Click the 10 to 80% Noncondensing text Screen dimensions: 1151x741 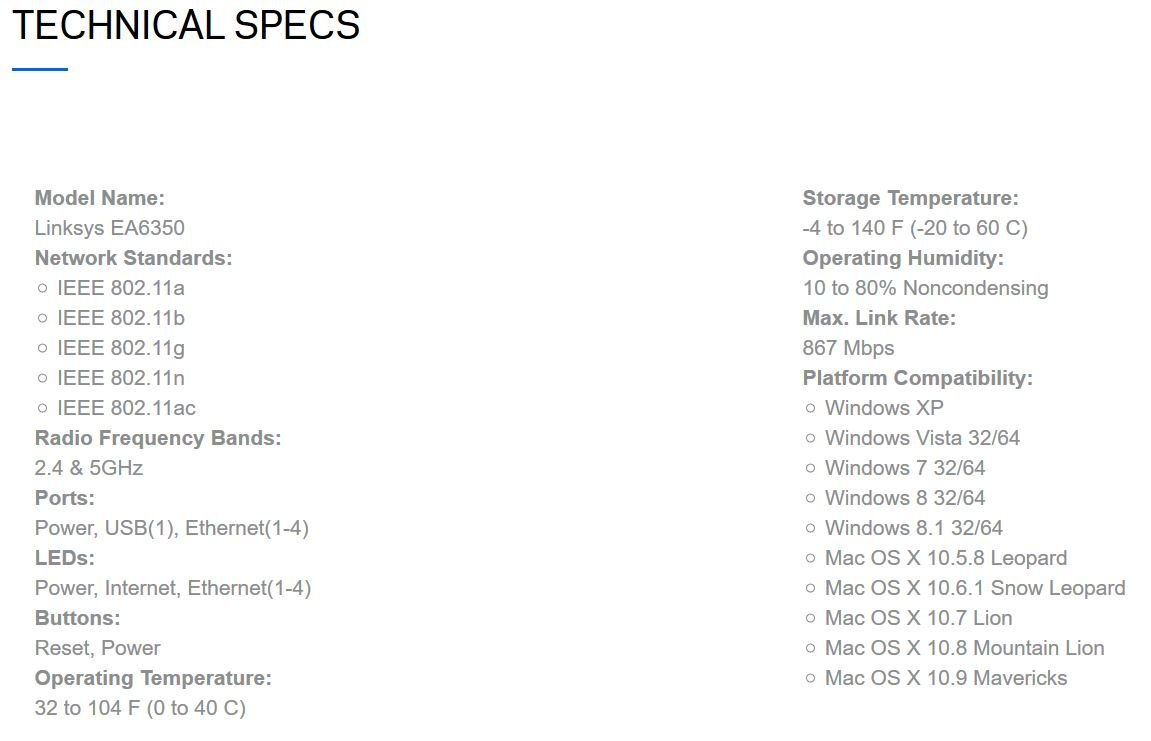tap(925, 288)
